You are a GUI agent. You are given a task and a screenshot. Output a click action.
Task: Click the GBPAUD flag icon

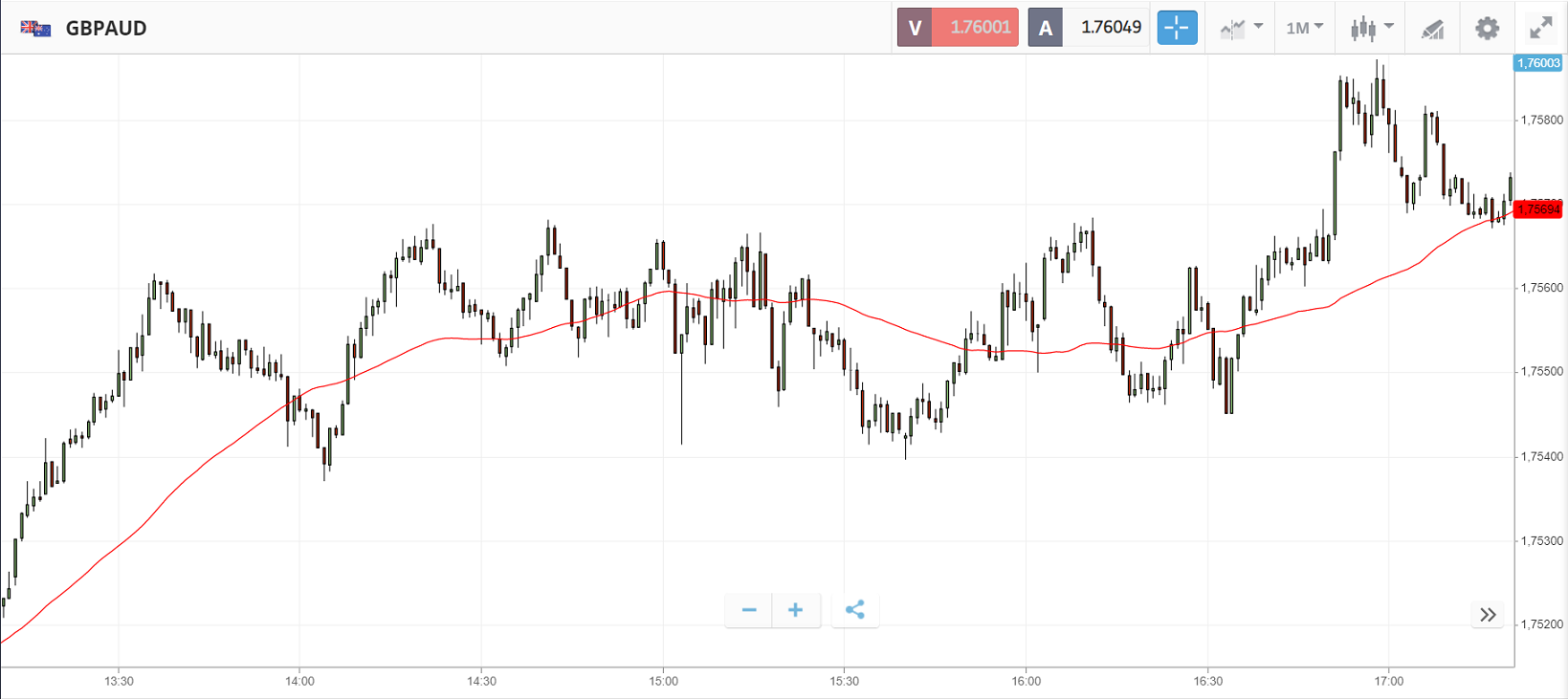pyautogui.click(x=35, y=28)
